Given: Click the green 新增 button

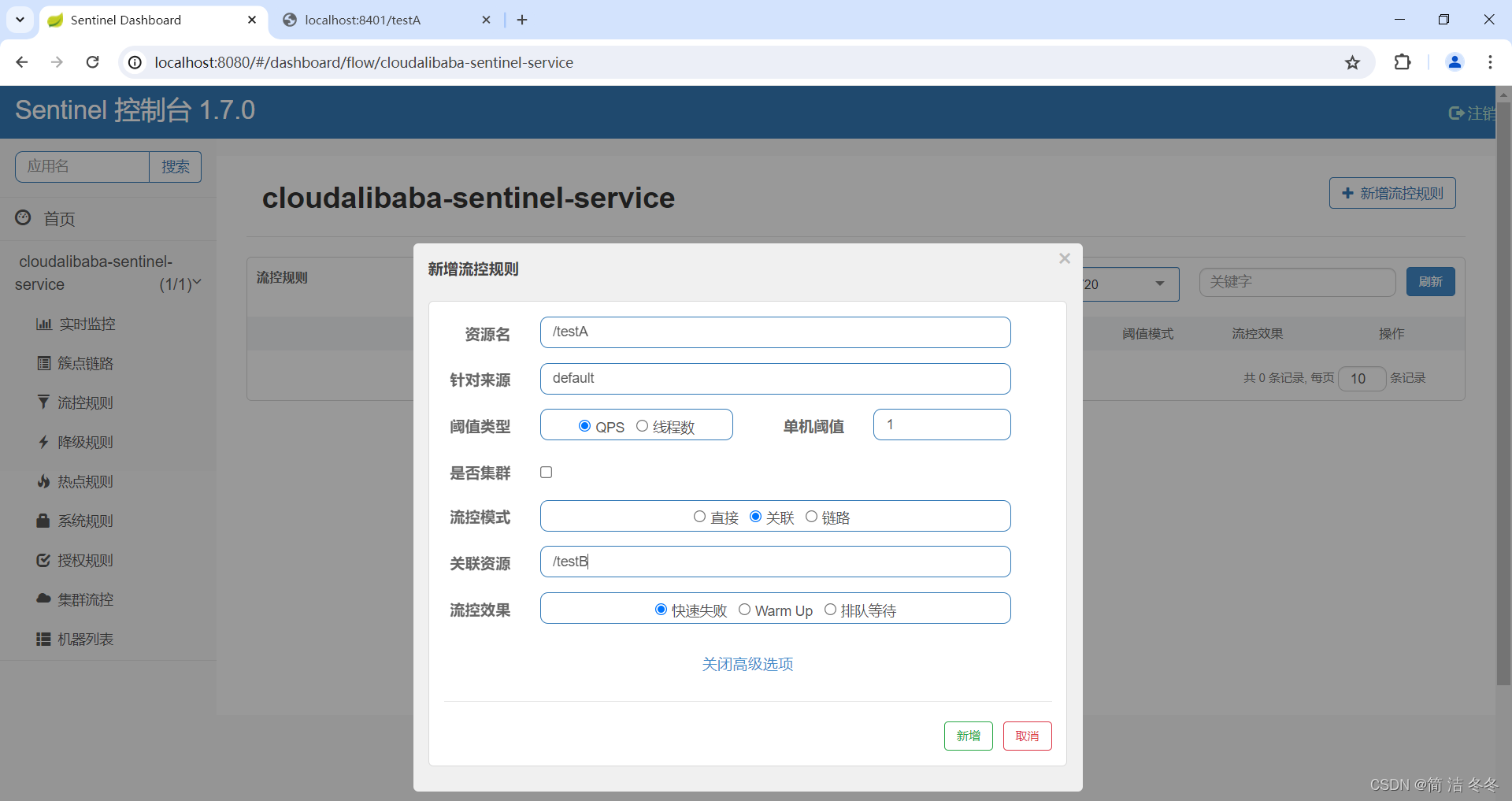Looking at the screenshot, I should [x=968, y=736].
